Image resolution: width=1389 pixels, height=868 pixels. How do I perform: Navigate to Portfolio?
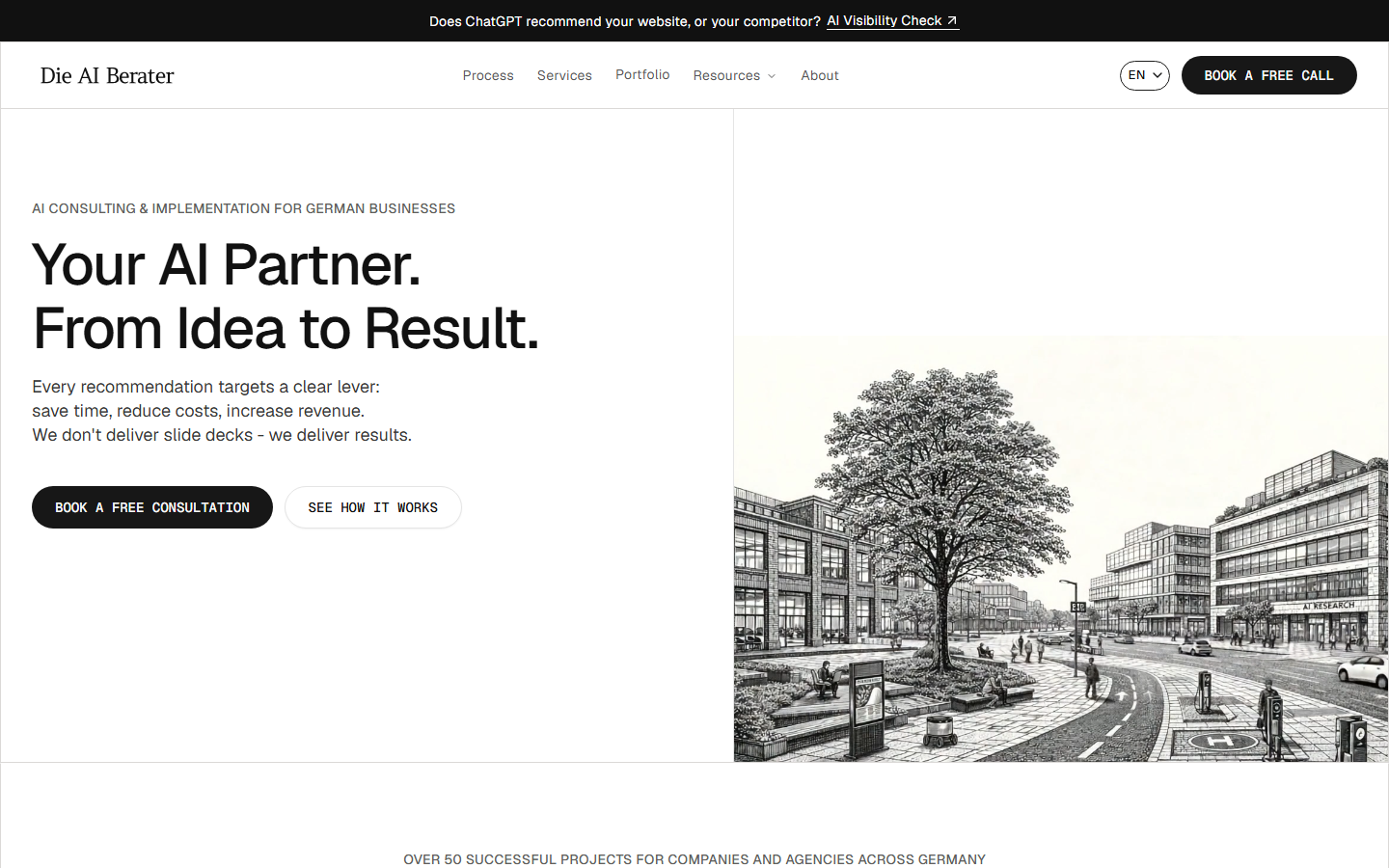click(642, 74)
